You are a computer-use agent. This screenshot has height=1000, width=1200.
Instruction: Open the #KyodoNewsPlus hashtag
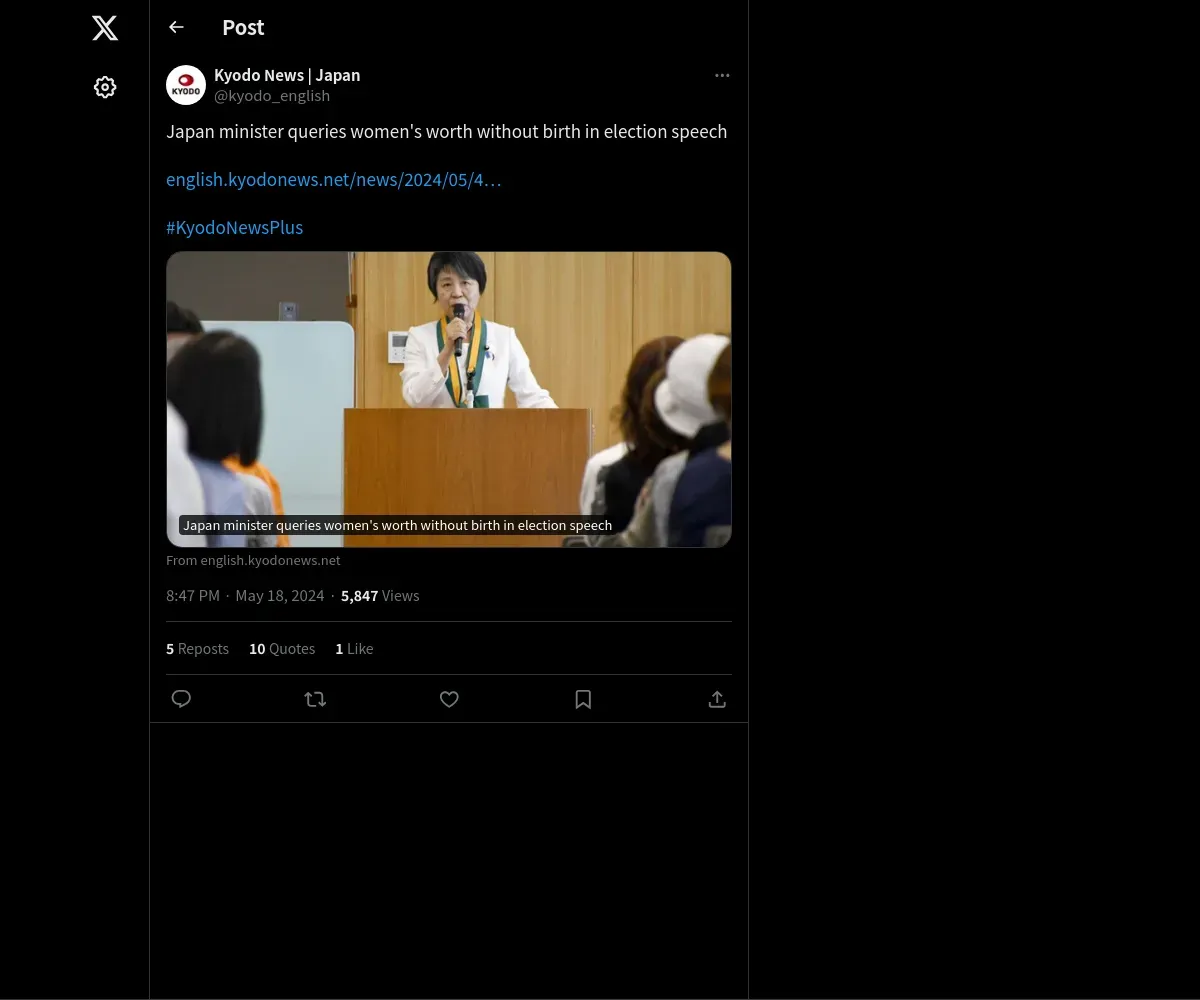click(234, 228)
